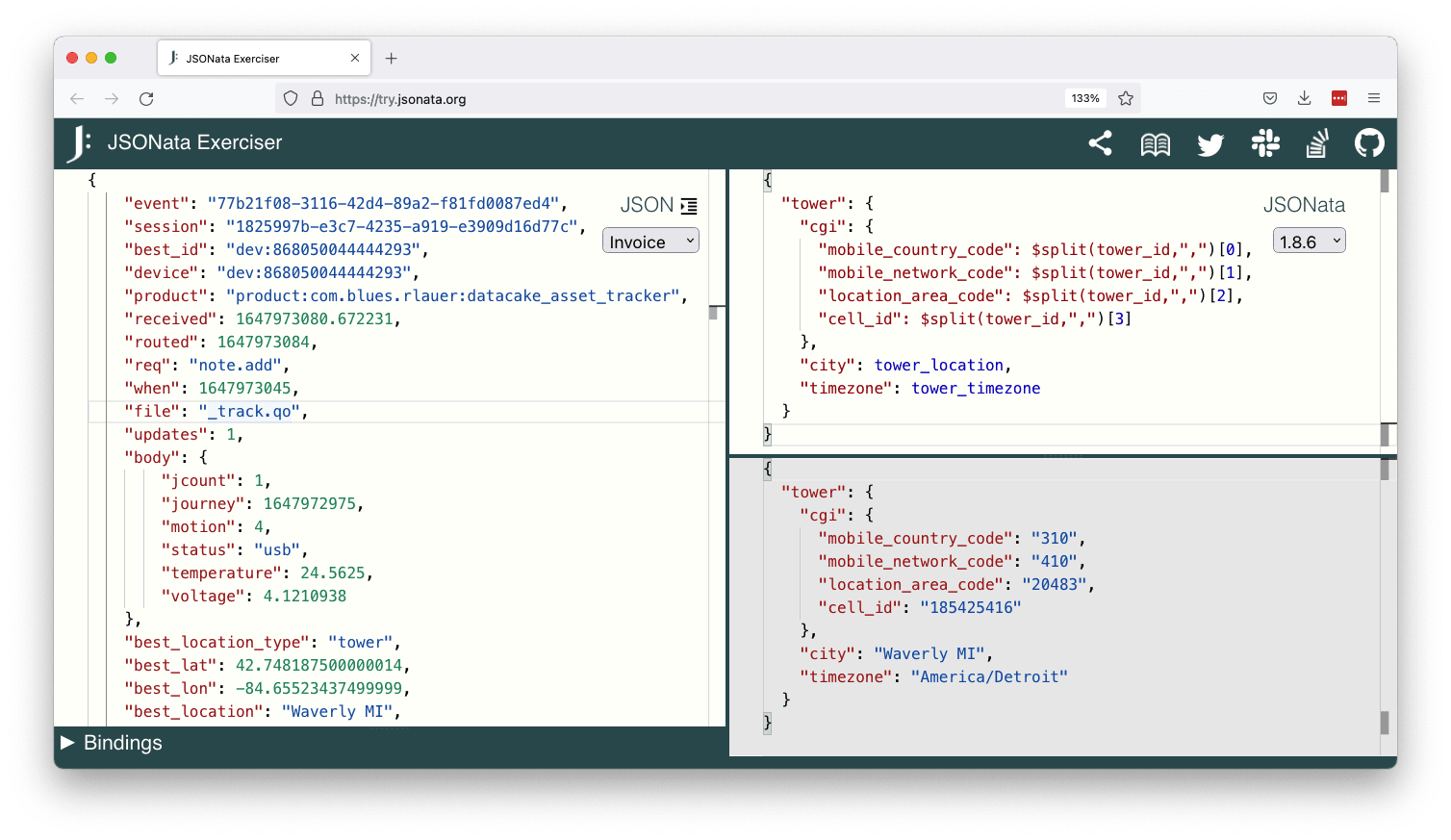Click the "best_location_type": "tower" line

click(262, 643)
